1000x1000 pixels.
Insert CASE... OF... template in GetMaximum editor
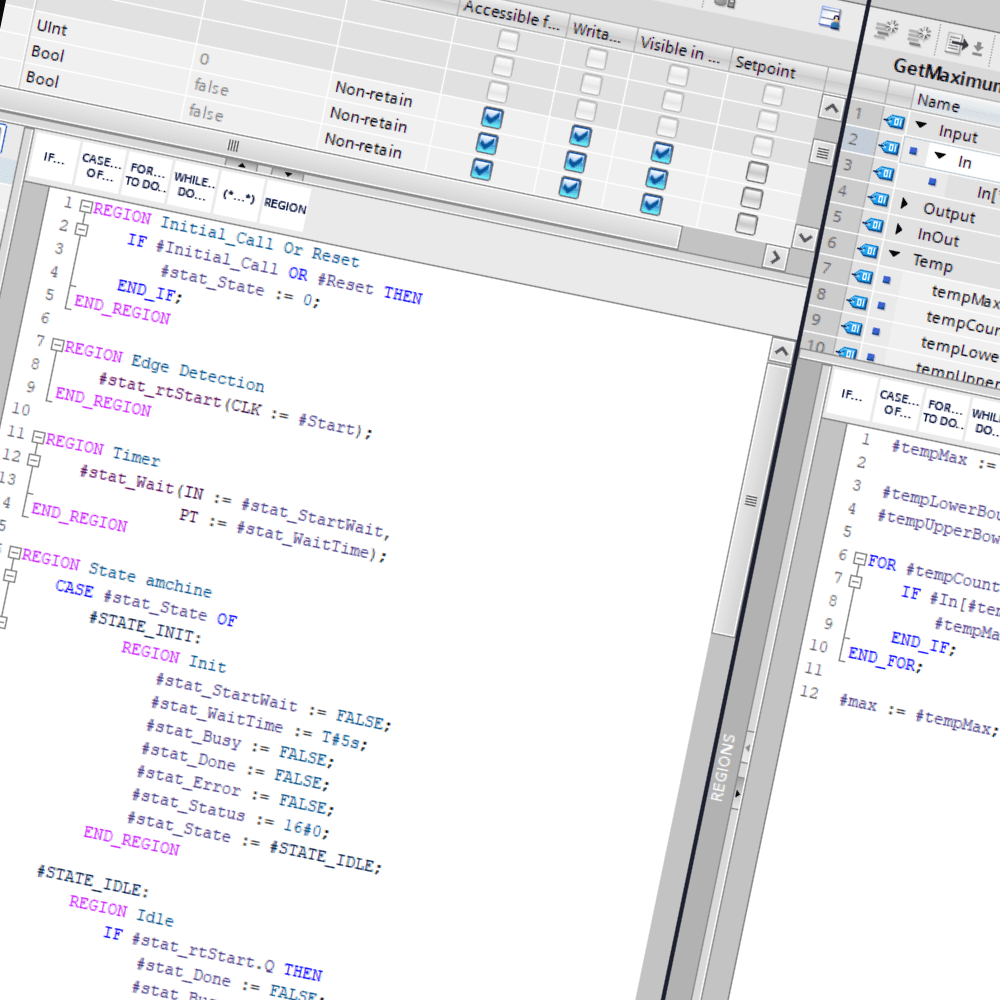pos(899,404)
